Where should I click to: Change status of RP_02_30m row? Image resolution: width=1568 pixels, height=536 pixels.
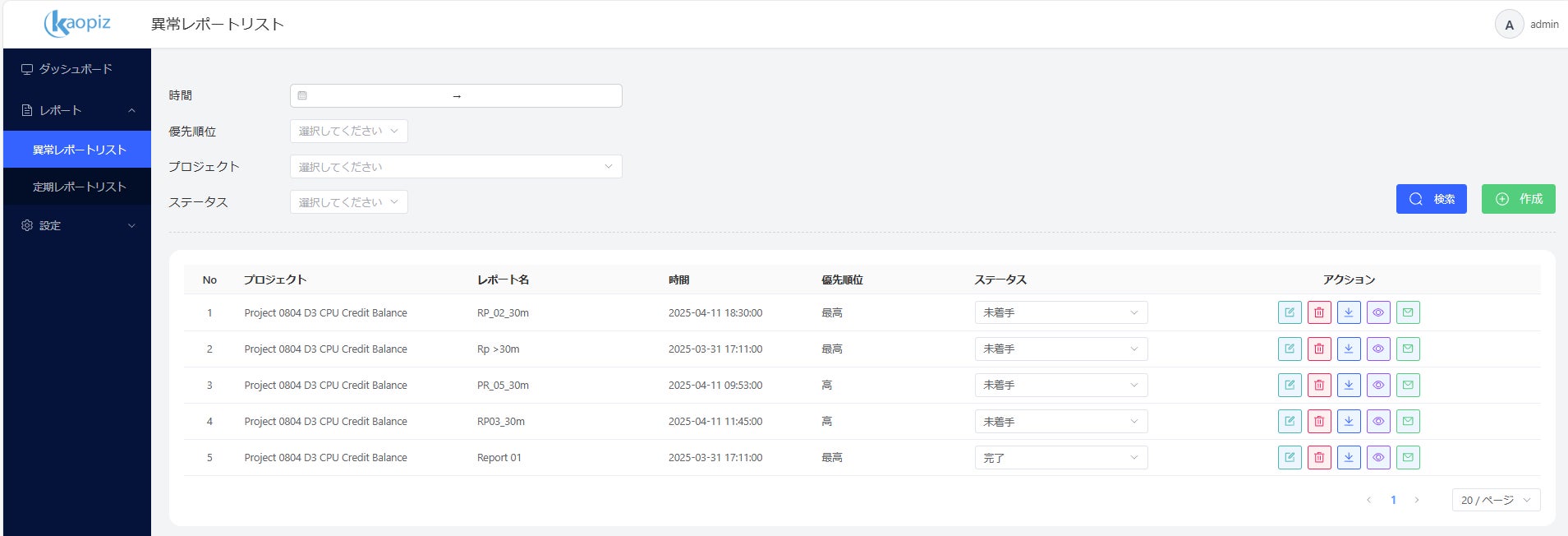tap(1061, 312)
